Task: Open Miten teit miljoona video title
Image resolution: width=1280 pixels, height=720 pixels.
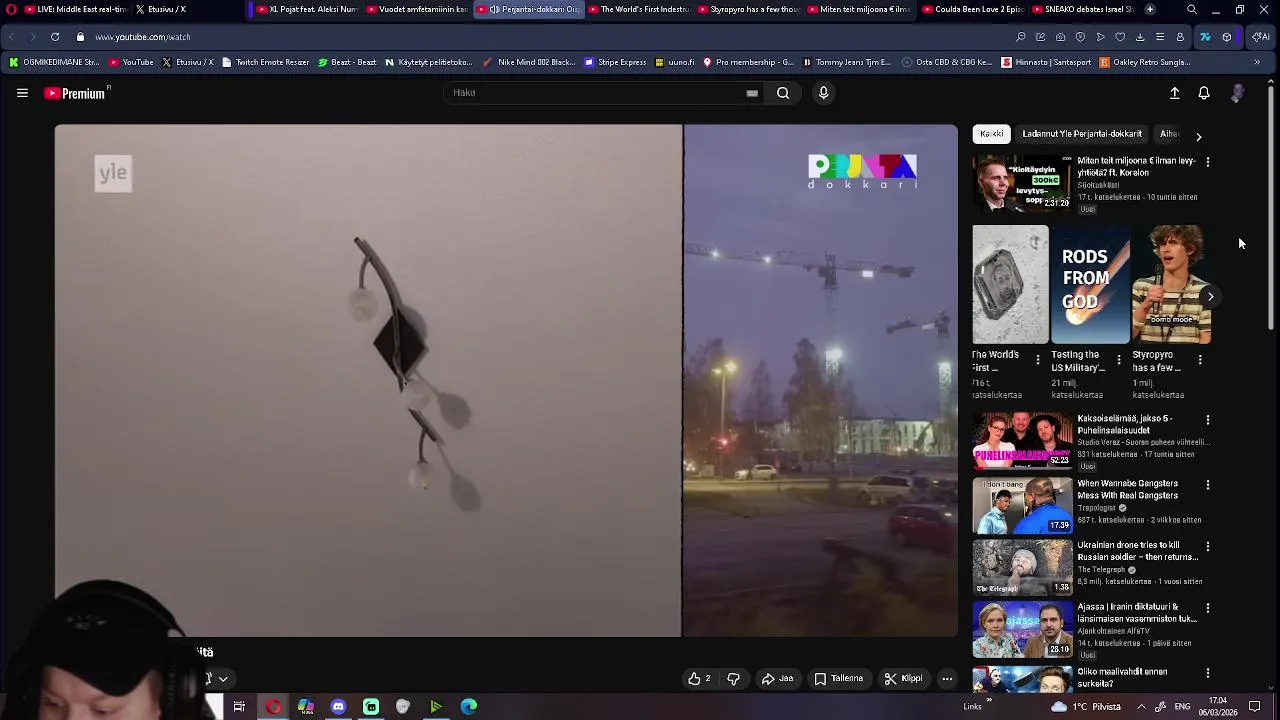Action: (1136, 166)
